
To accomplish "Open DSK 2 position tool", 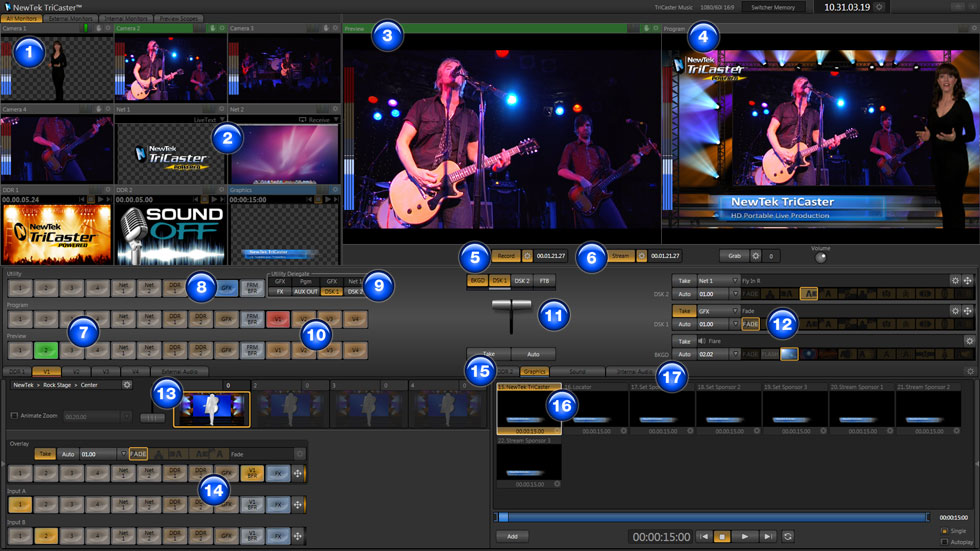I will [x=968, y=281].
